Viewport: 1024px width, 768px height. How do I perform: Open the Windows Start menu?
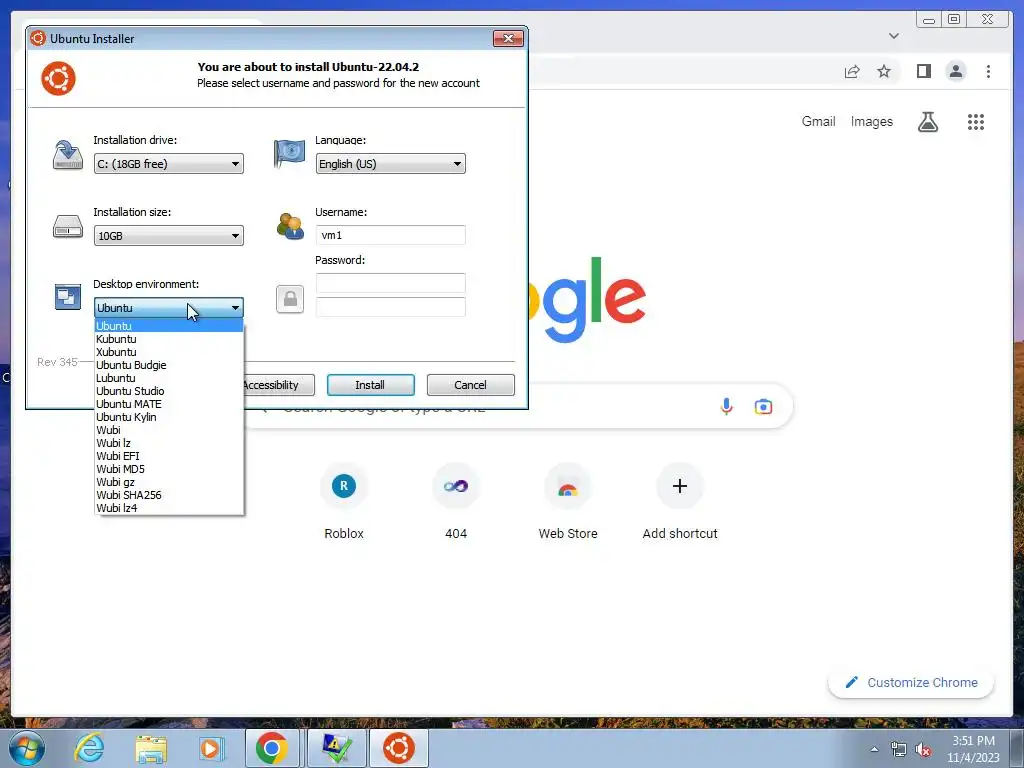[27, 748]
